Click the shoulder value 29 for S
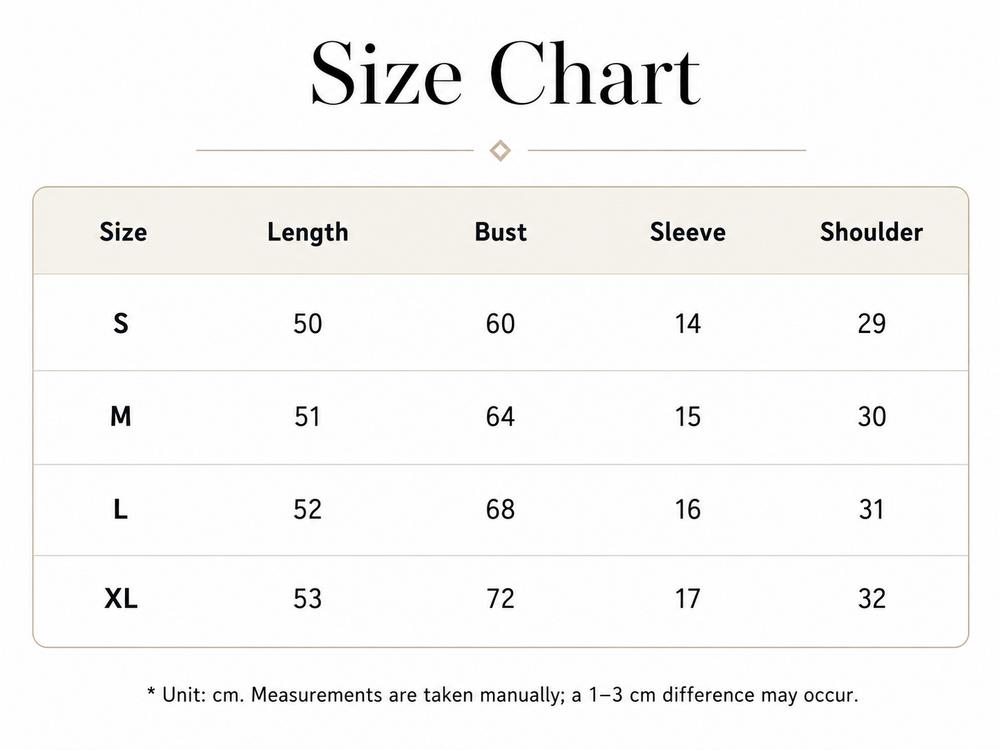Viewport: 1000px width, 750px height. coord(872,323)
